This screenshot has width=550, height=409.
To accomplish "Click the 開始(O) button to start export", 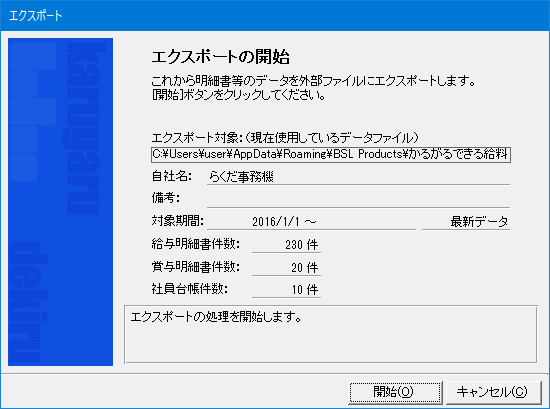I will (x=395, y=392).
